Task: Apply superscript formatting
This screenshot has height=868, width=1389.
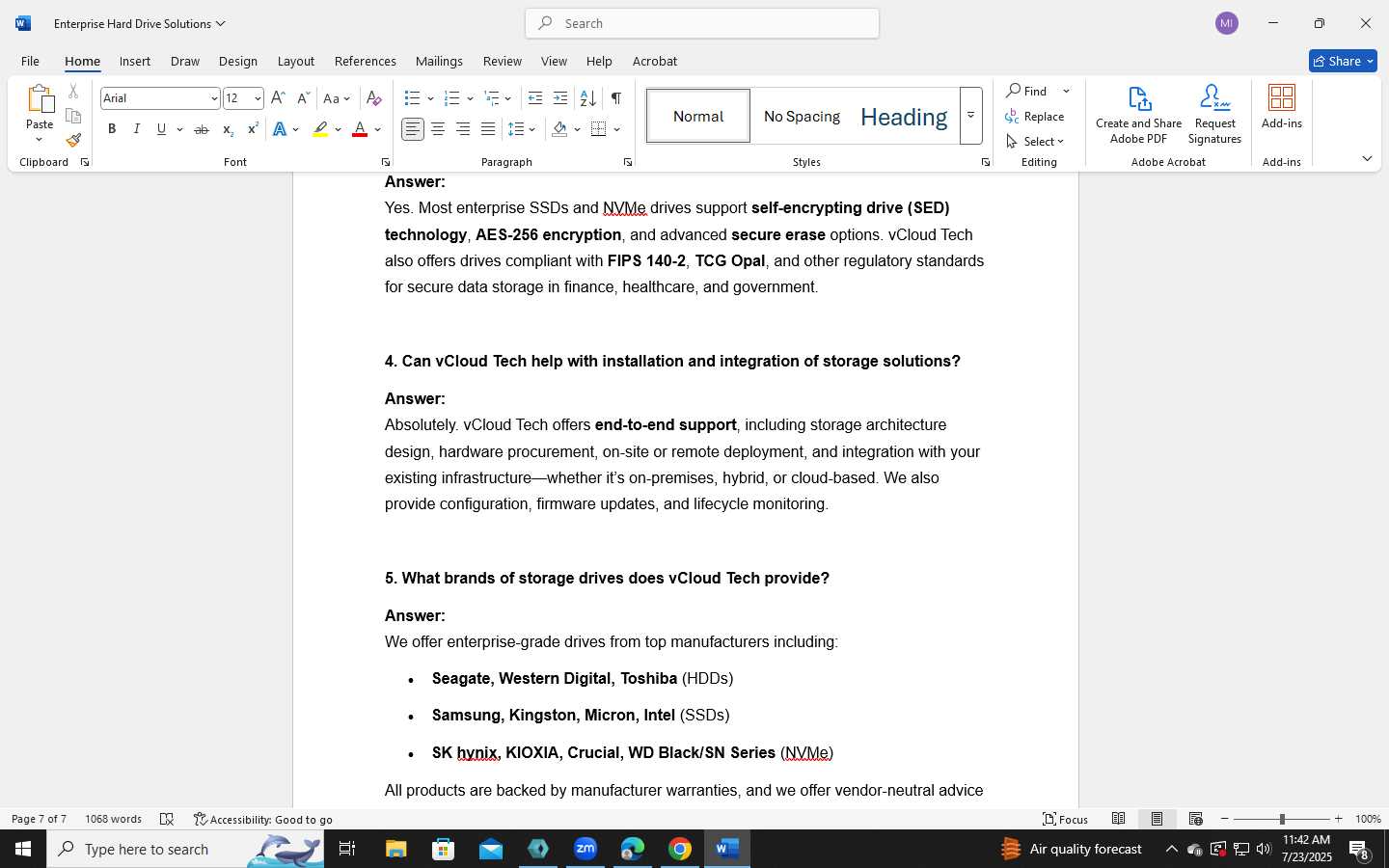Action: [253, 129]
